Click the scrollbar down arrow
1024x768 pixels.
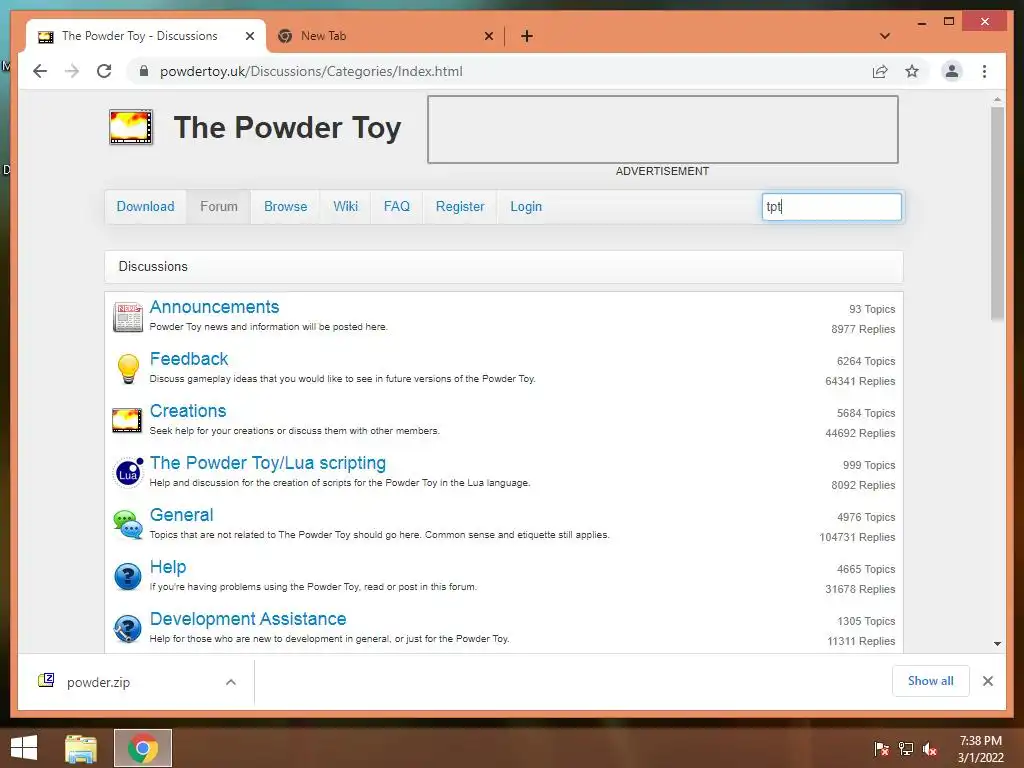(x=997, y=643)
